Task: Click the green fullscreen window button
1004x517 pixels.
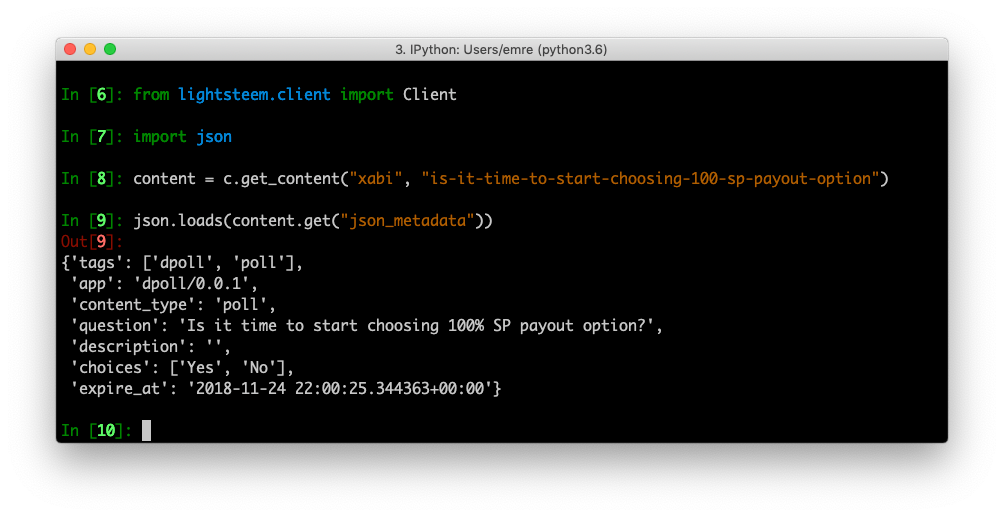Action: (x=110, y=49)
